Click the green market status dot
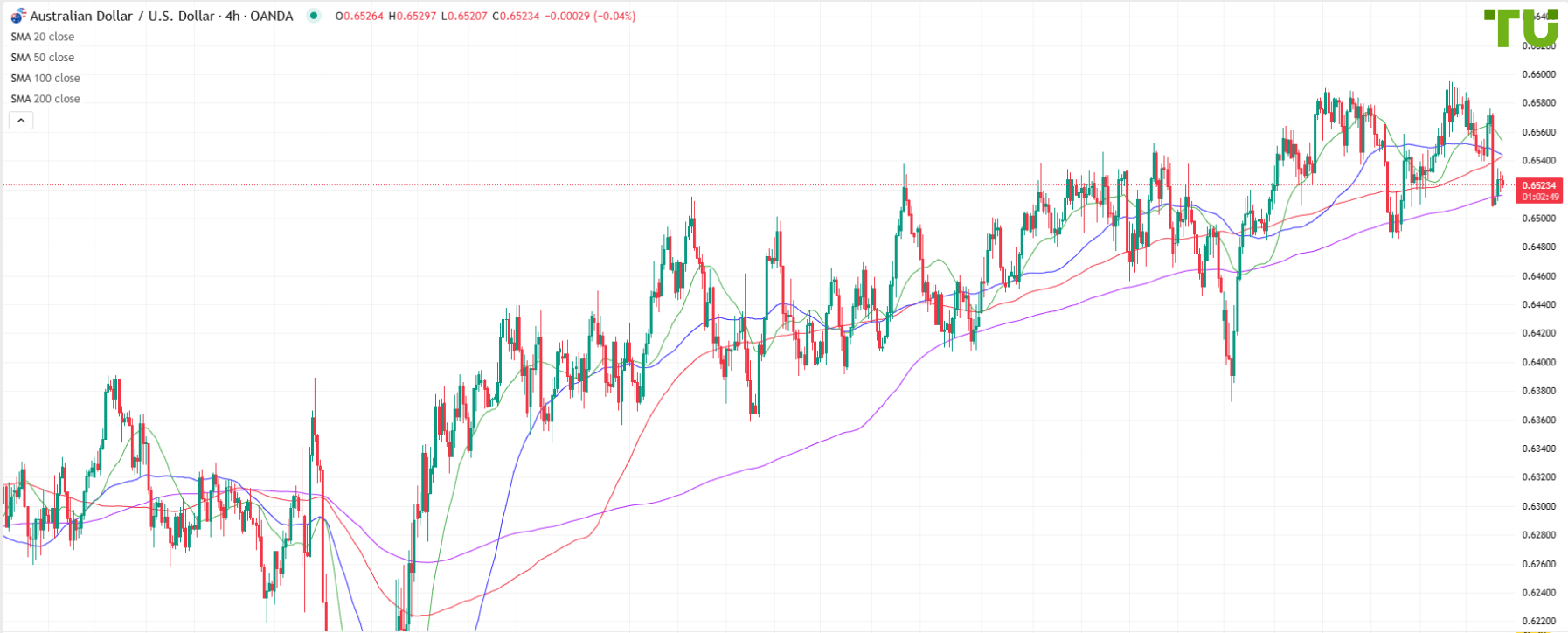Image resolution: width=1568 pixels, height=633 pixels. click(x=314, y=16)
